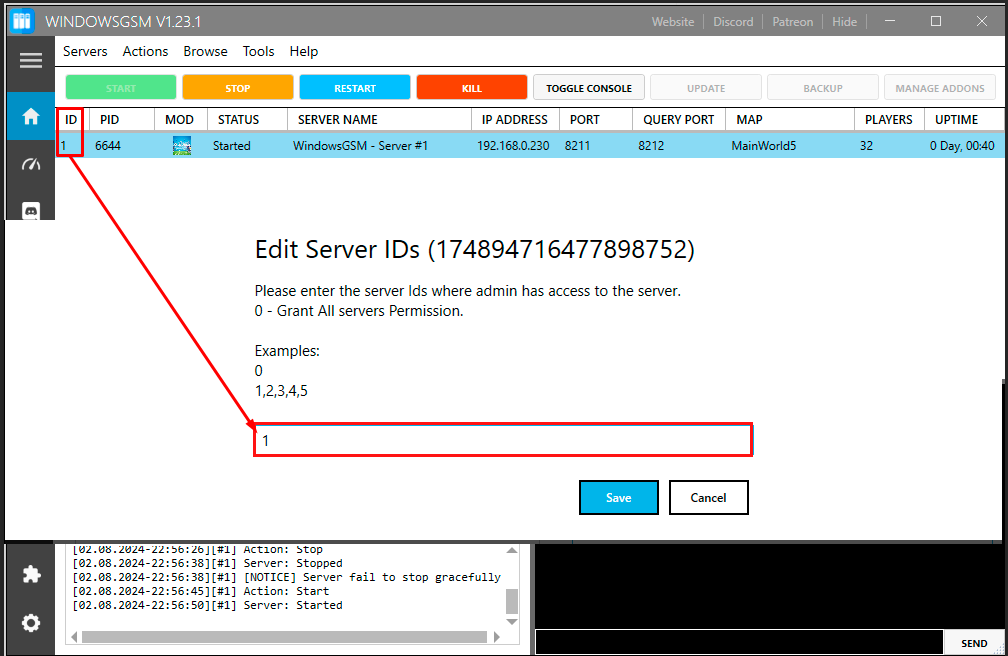Minimize the WindowsGSM window
This screenshot has width=1008, height=656.
tap(890, 21)
